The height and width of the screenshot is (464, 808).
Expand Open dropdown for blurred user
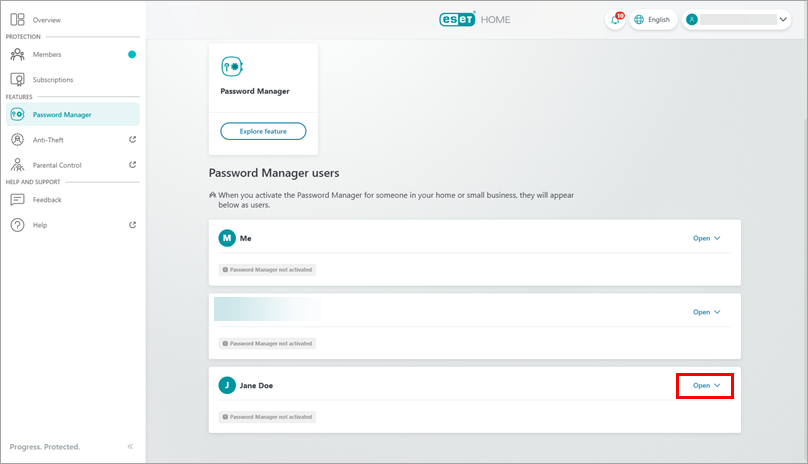(706, 312)
